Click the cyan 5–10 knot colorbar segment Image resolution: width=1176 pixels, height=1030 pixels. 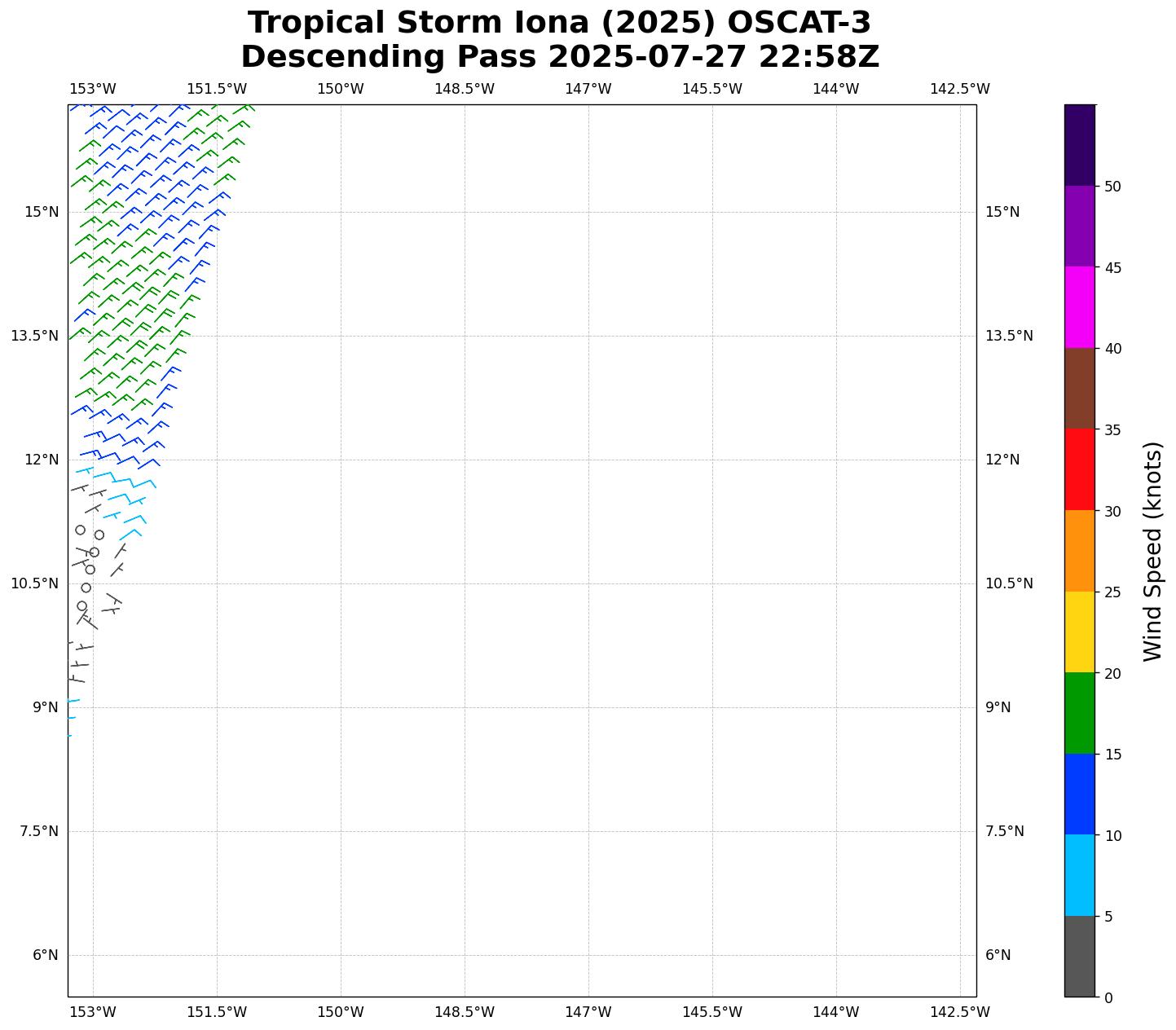pos(1079,875)
